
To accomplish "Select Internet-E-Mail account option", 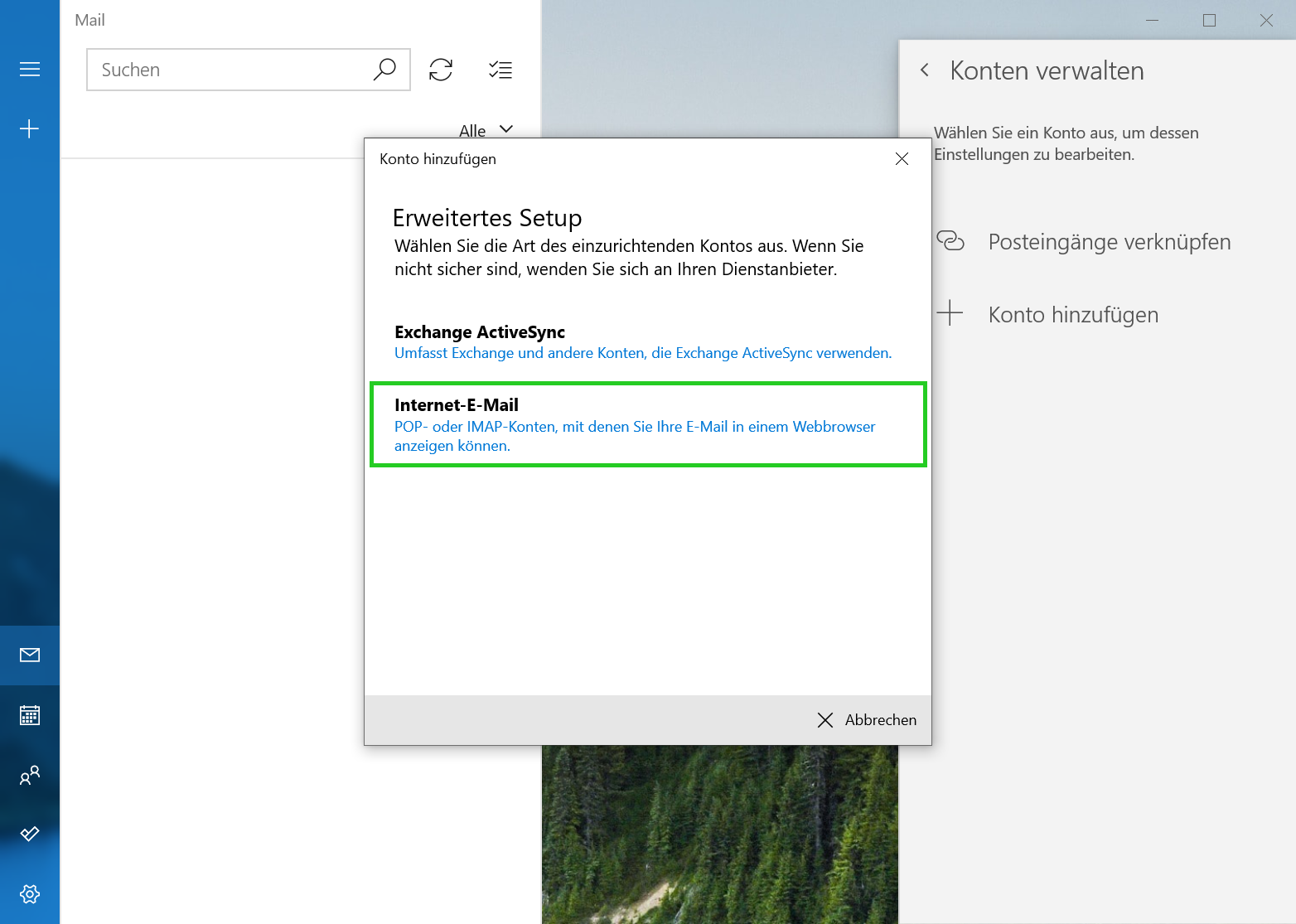I will 648,424.
